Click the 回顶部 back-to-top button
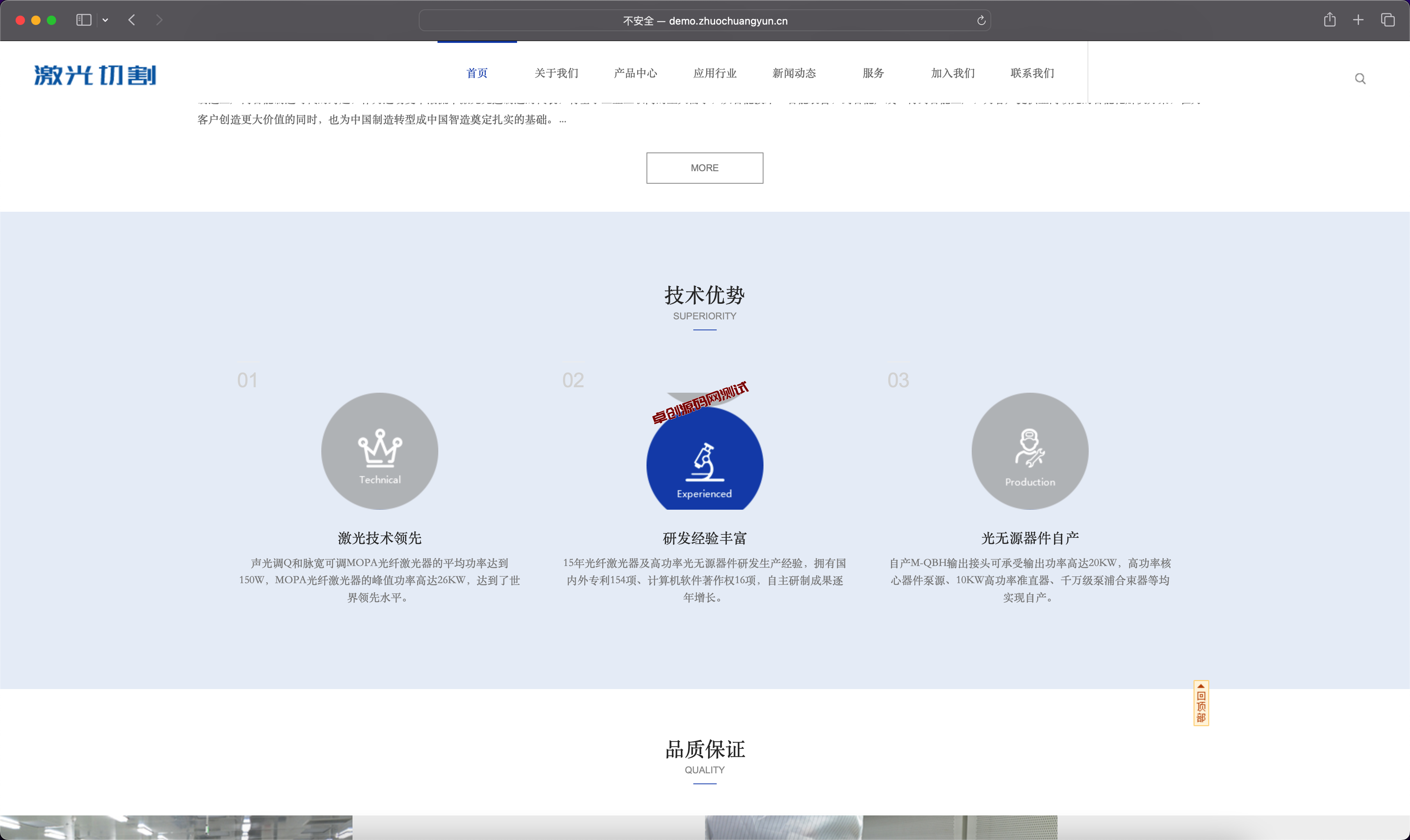The width and height of the screenshot is (1410, 840). pos(1201,703)
